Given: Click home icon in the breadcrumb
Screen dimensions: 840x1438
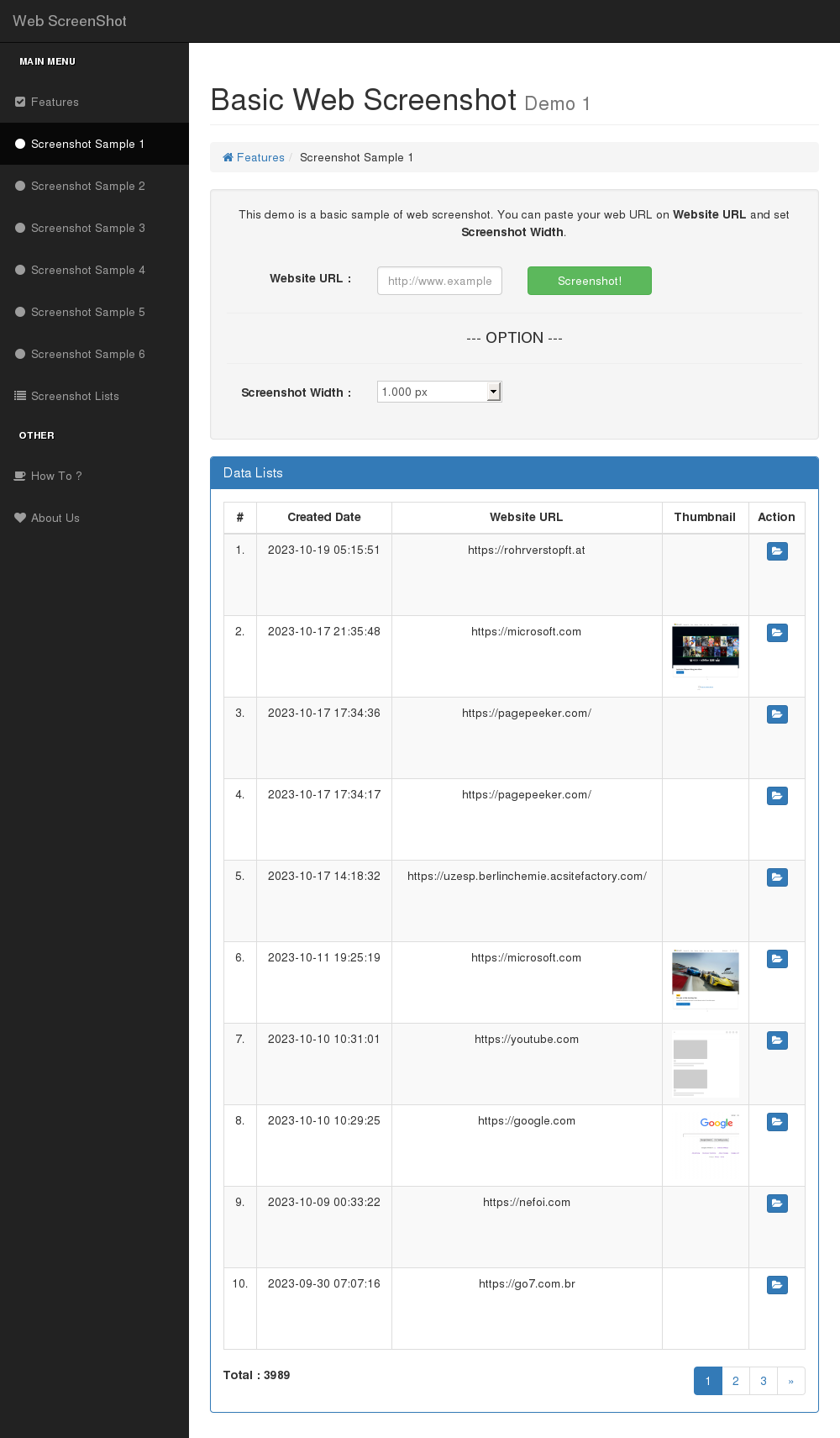Looking at the screenshot, I should [x=228, y=158].
